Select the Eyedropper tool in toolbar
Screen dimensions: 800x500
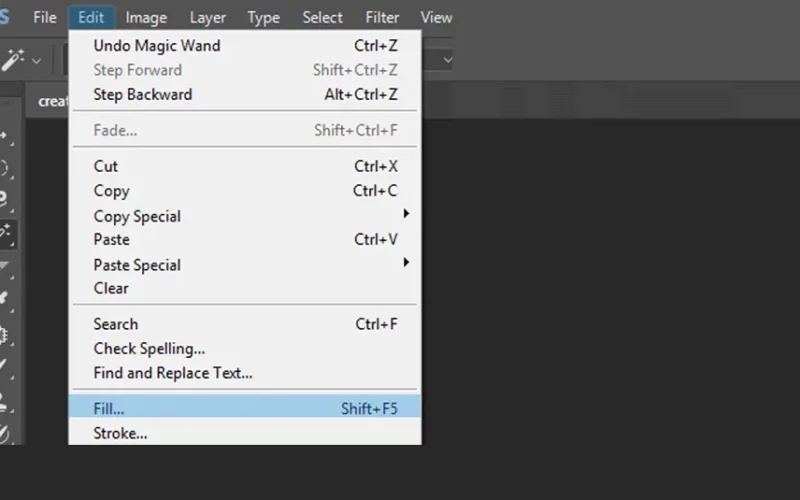pos(5,299)
